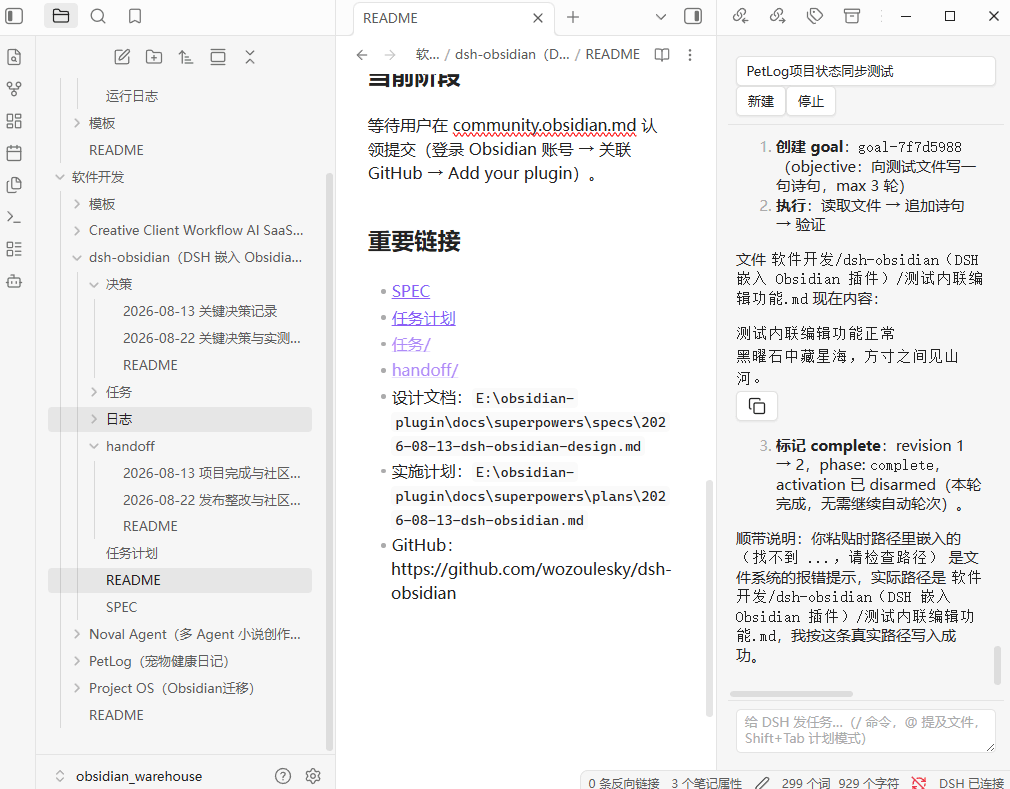
Task: Open the help icon near the vault name
Action: 283,776
